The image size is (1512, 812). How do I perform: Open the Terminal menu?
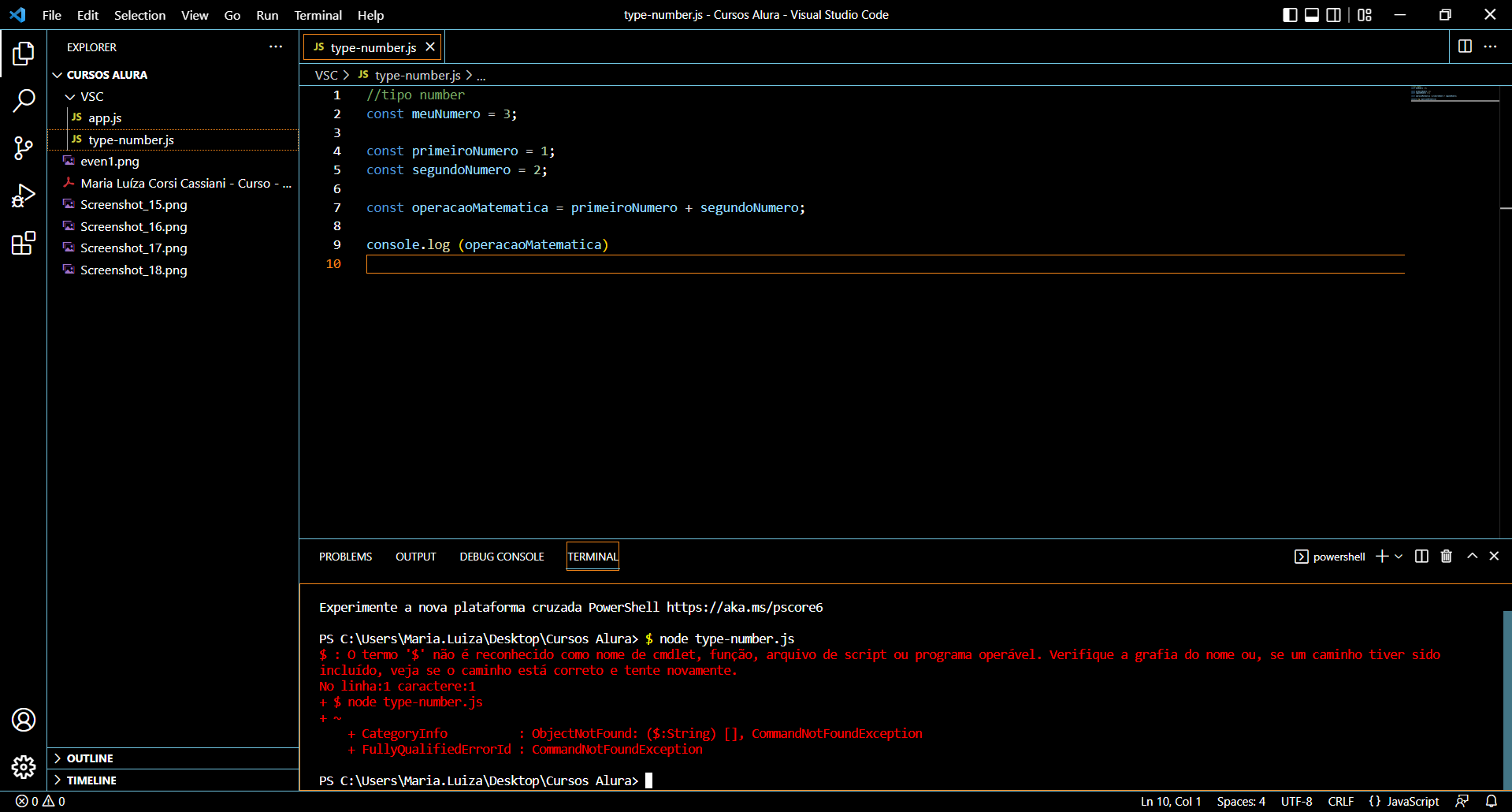coord(318,15)
